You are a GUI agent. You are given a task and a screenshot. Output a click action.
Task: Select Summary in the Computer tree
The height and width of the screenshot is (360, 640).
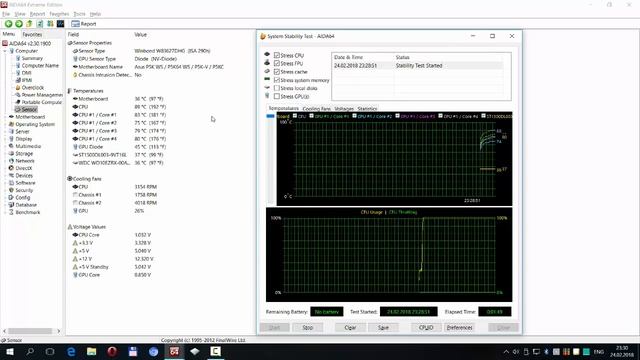32,58
